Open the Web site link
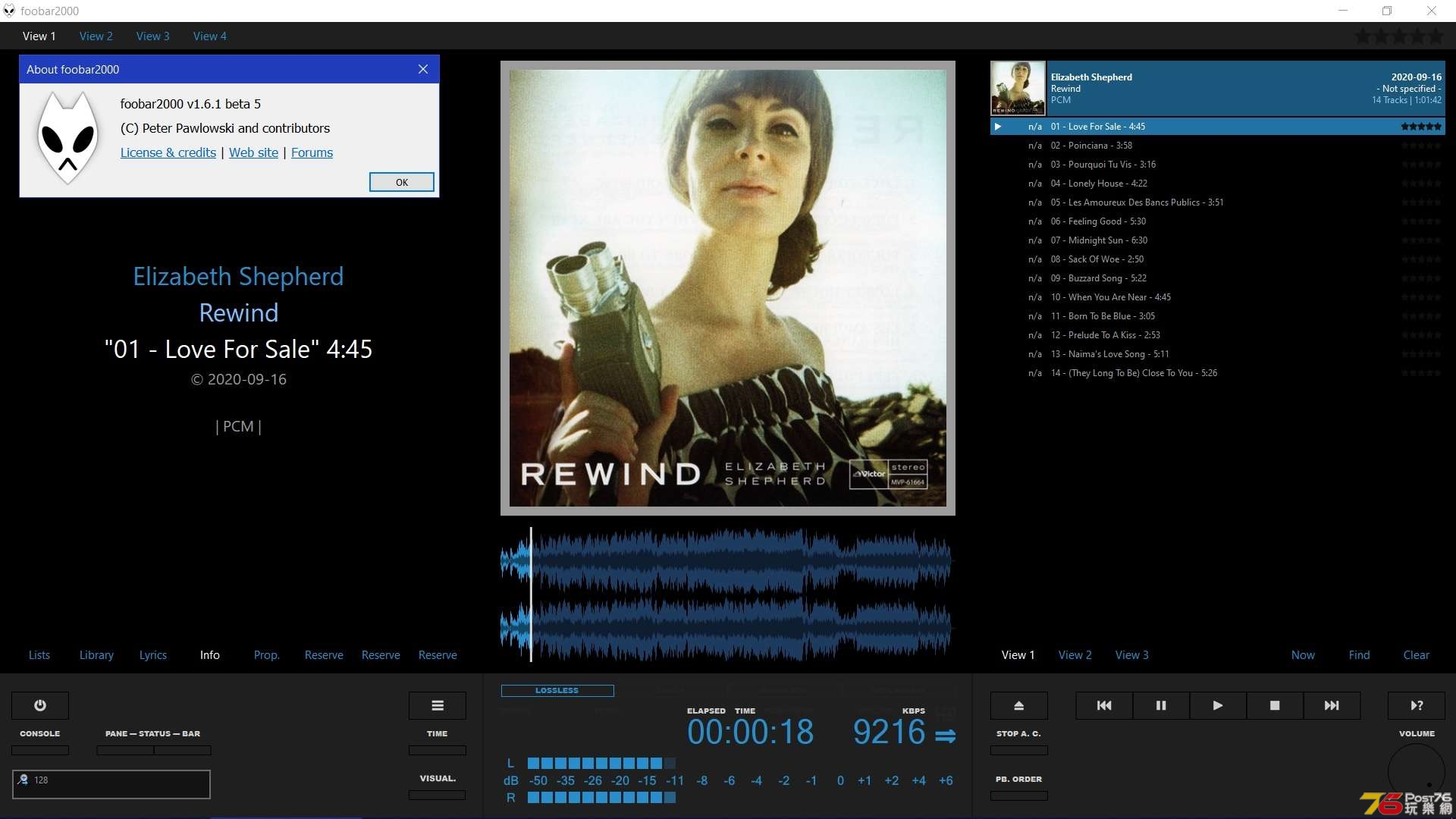 tap(253, 152)
